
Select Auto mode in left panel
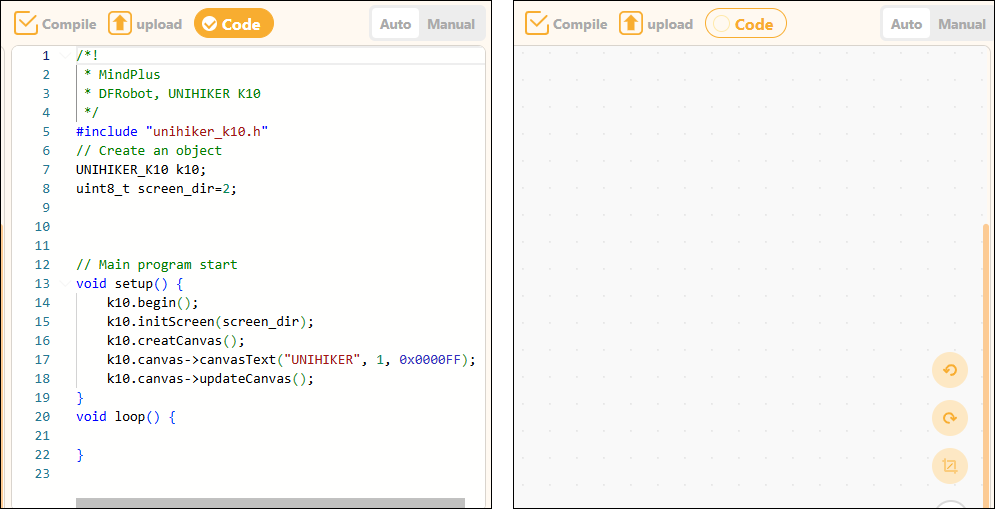point(396,24)
